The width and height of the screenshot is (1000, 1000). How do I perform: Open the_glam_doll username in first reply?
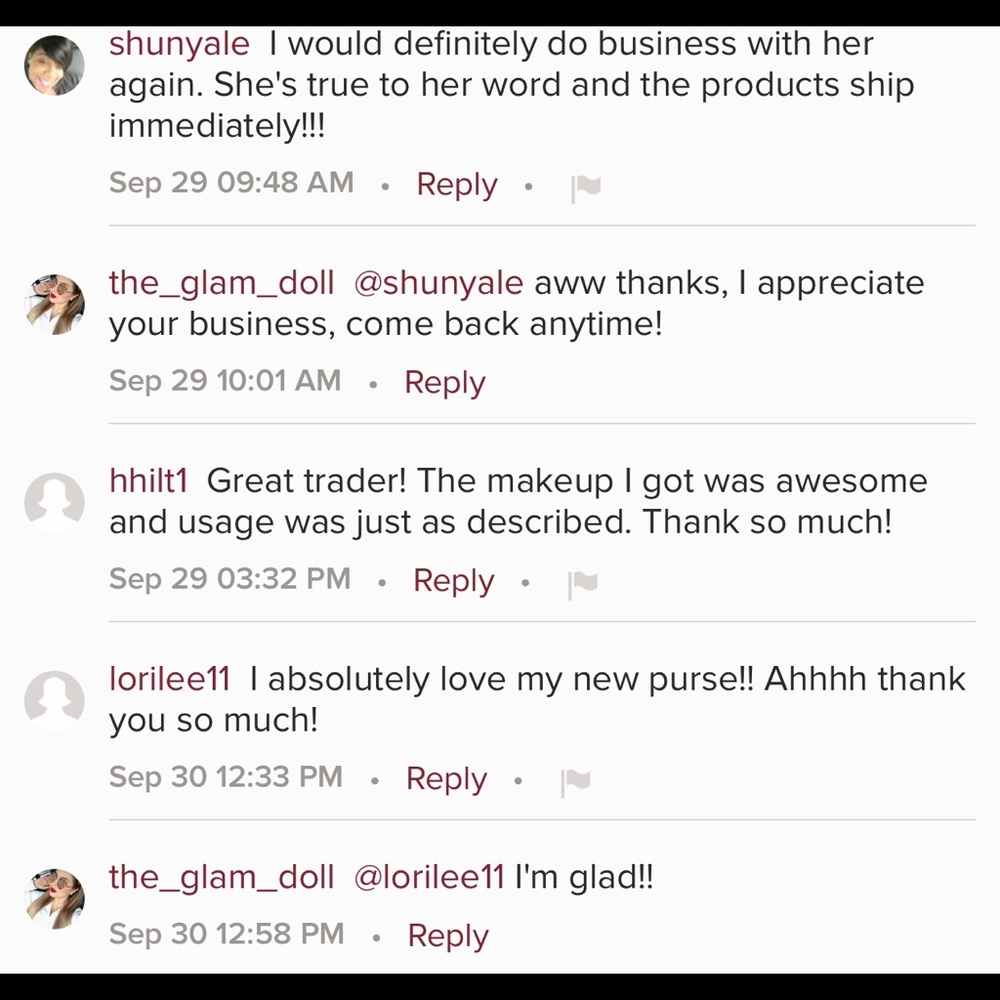(221, 283)
